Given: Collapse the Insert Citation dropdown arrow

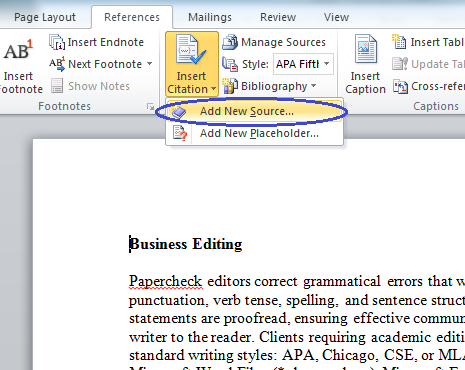Looking at the screenshot, I should coord(213,89).
